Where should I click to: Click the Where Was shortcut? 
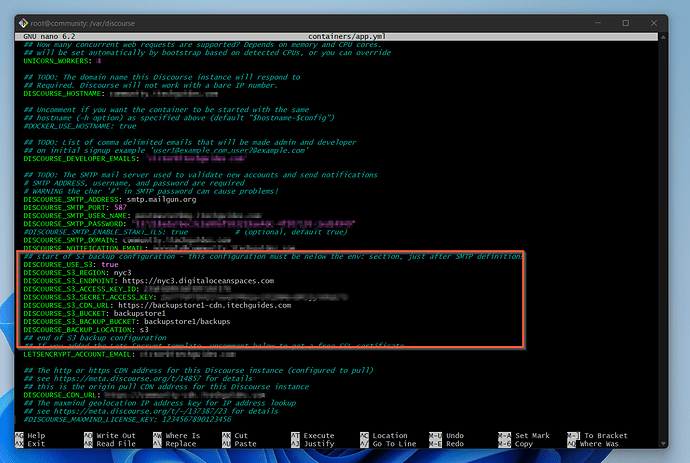593,444
